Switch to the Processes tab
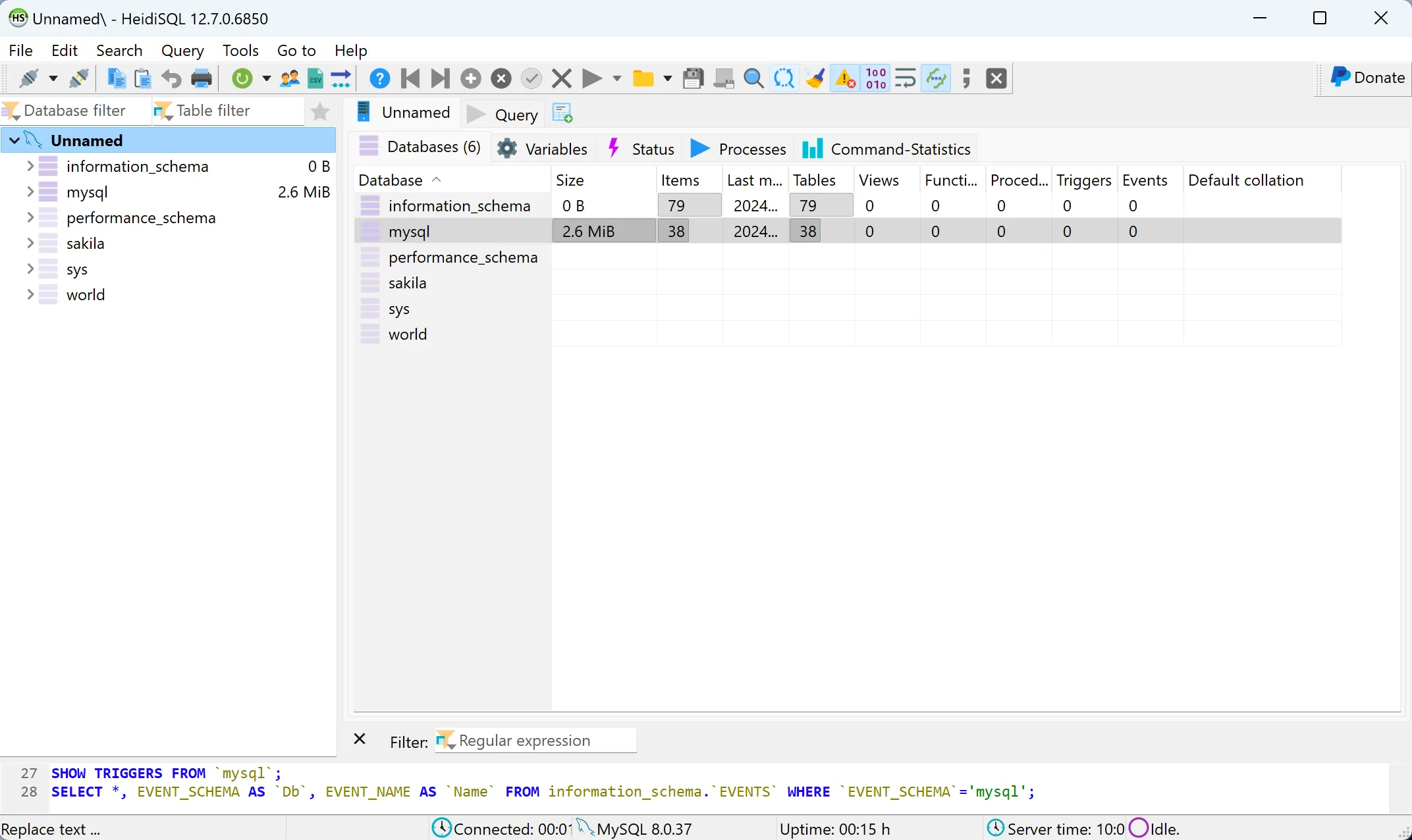 738,149
